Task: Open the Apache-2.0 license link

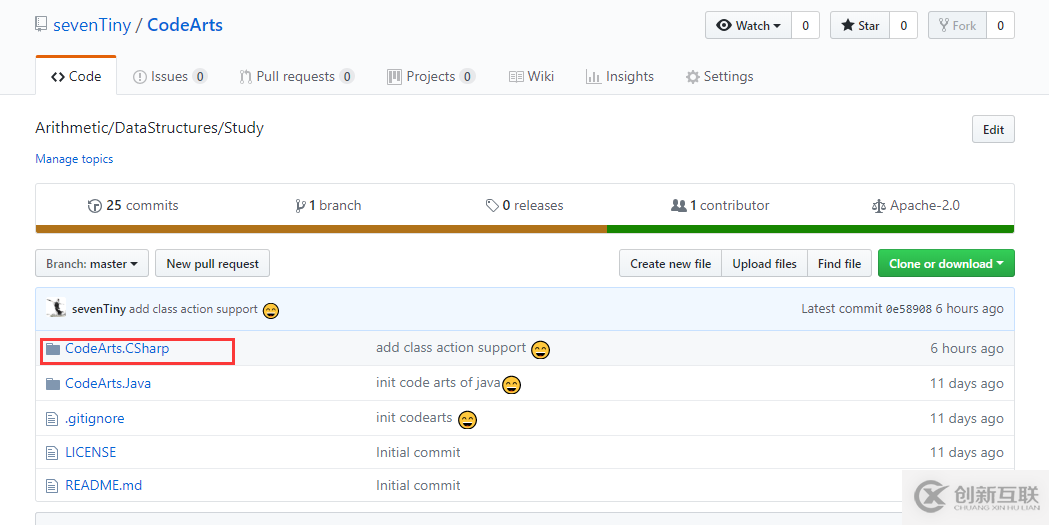Action: point(916,205)
